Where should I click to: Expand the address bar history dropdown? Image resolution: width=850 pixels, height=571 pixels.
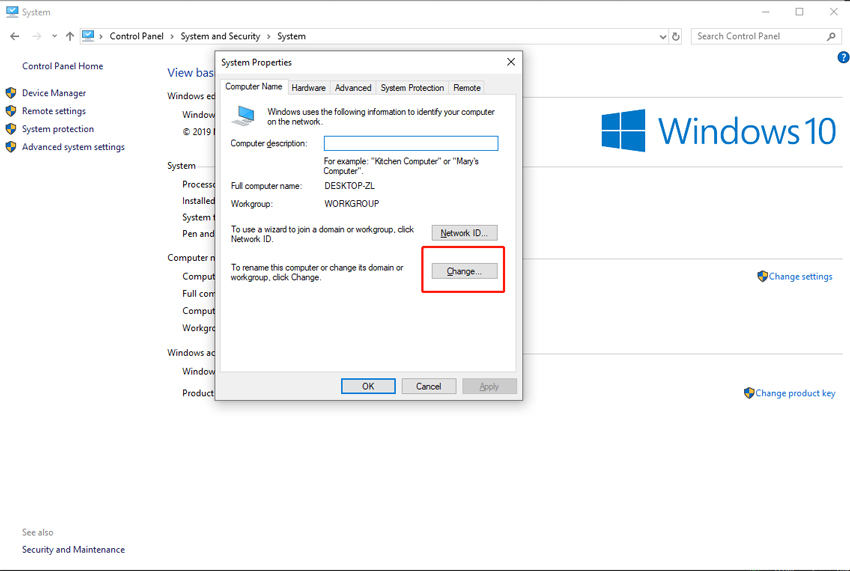[x=662, y=36]
